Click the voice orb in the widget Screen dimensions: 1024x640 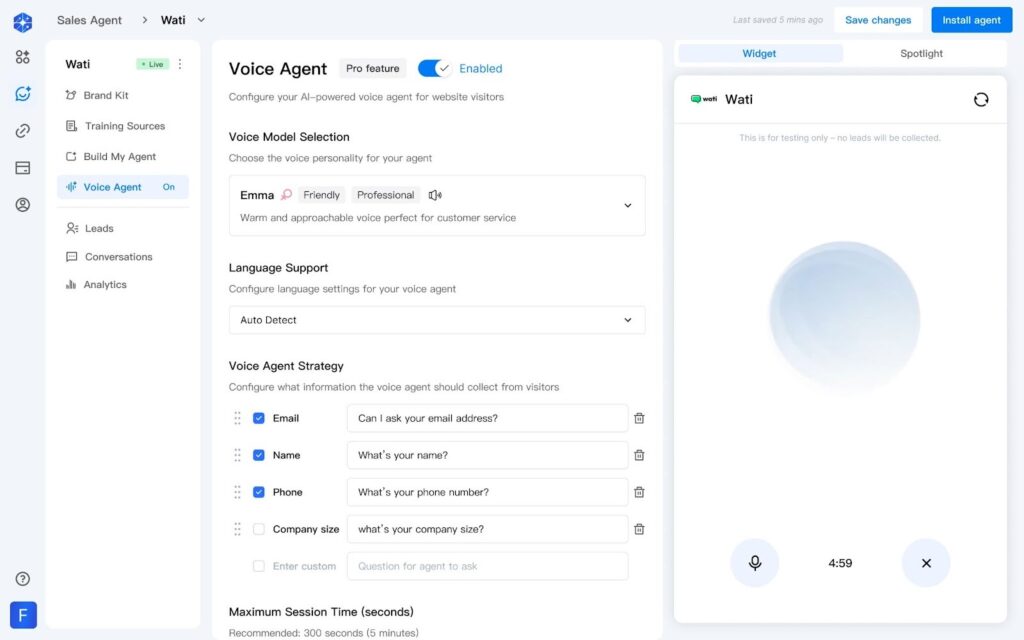click(x=844, y=317)
